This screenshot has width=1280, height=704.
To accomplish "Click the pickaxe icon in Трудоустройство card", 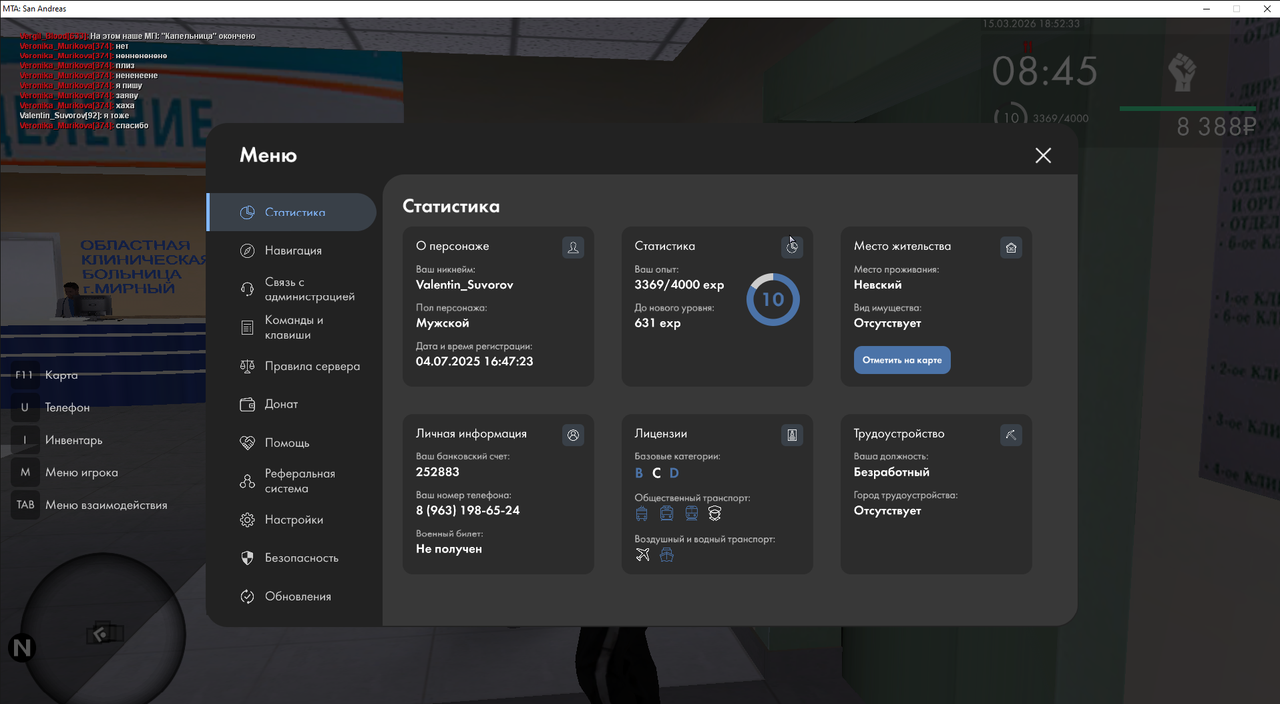I will tap(1011, 435).
